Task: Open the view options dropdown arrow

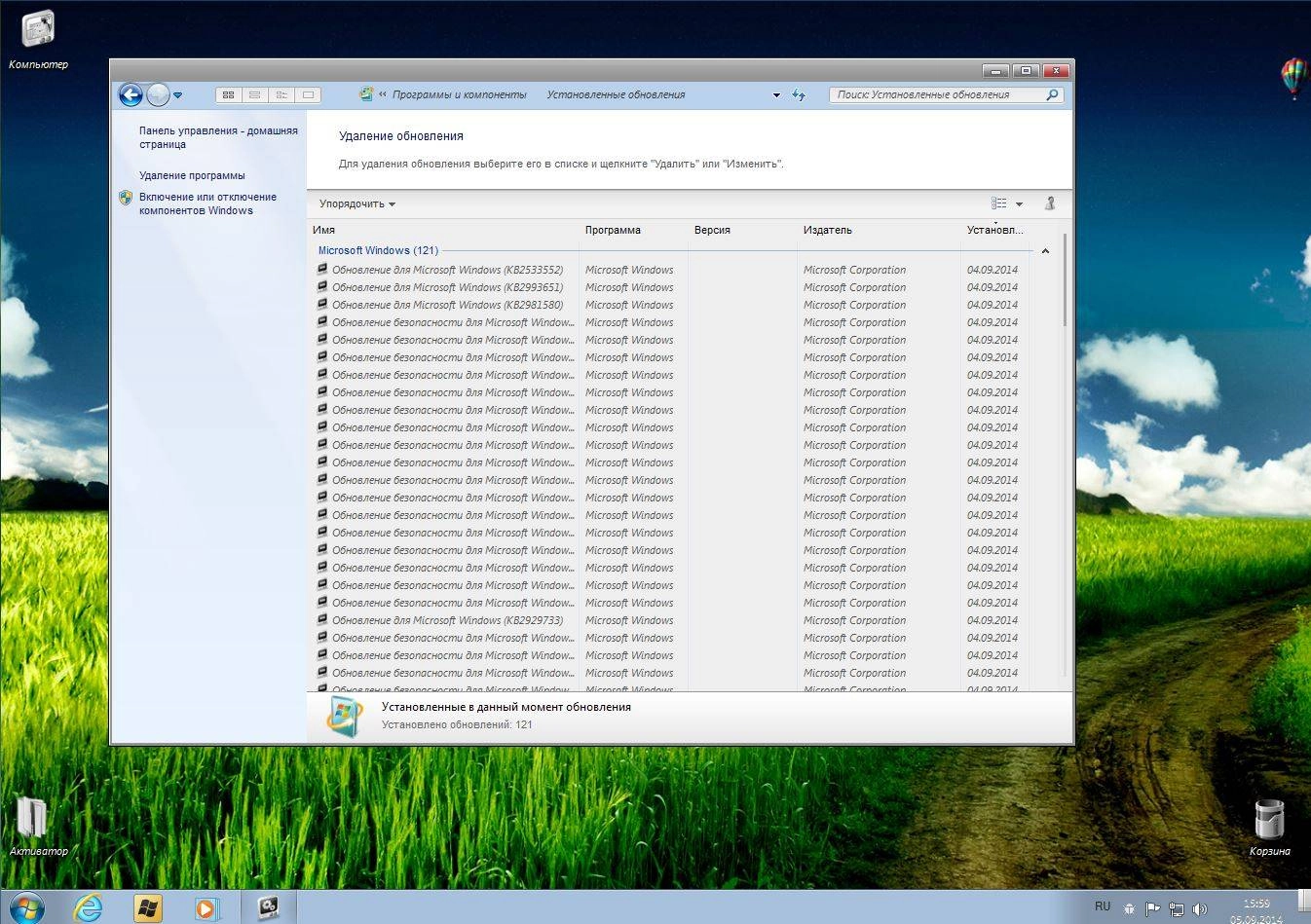Action: pyautogui.click(x=1019, y=204)
